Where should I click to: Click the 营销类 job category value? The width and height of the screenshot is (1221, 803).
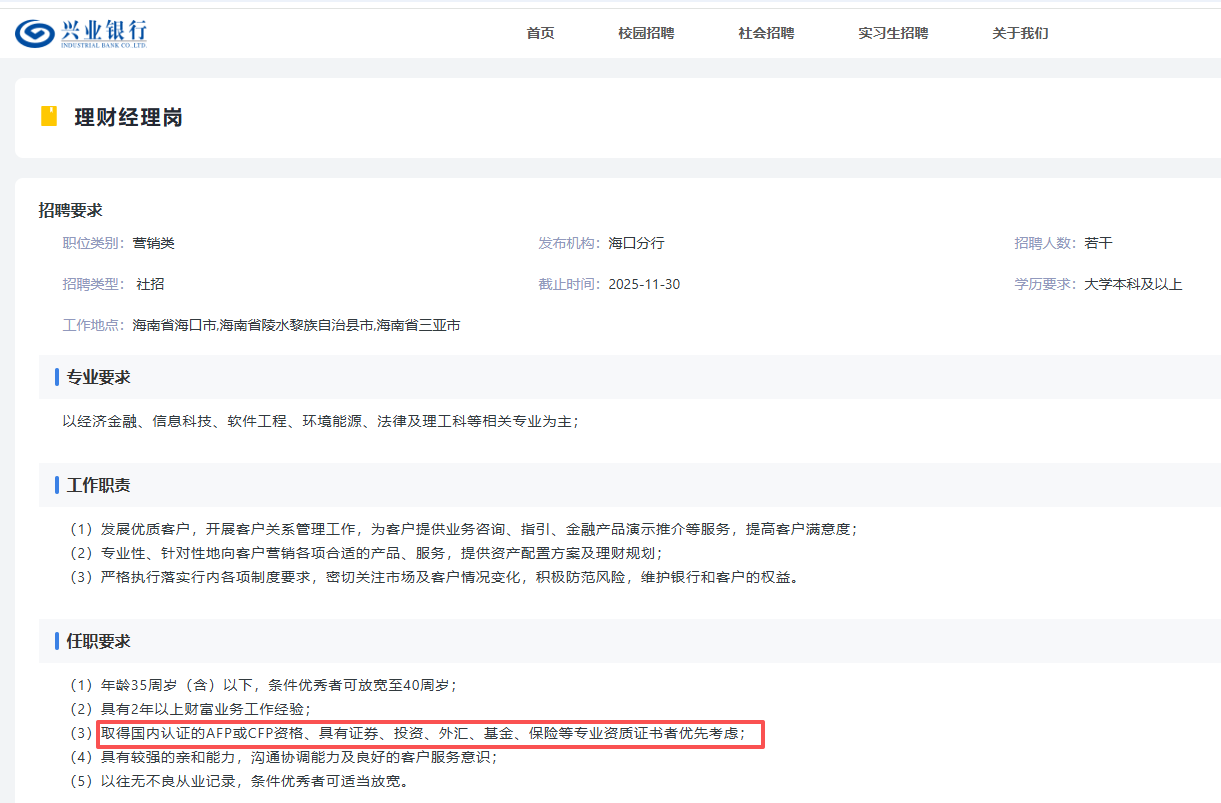coord(153,243)
